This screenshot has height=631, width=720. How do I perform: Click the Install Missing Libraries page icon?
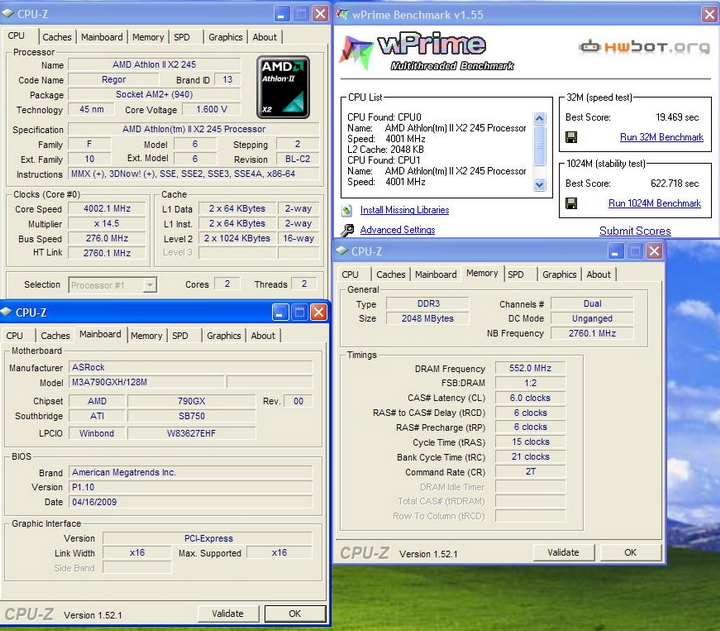coord(347,210)
